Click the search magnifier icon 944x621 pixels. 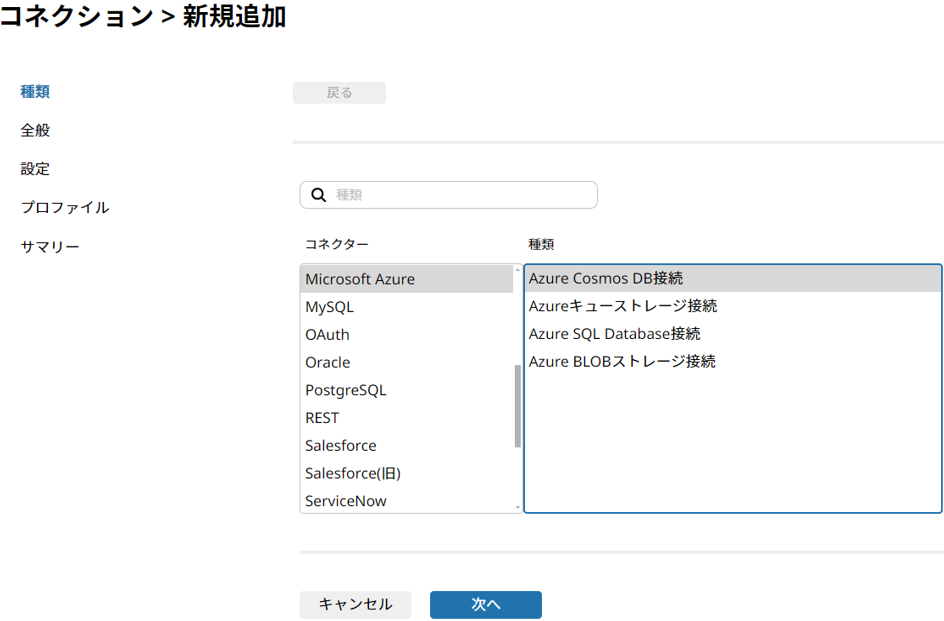tap(319, 195)
